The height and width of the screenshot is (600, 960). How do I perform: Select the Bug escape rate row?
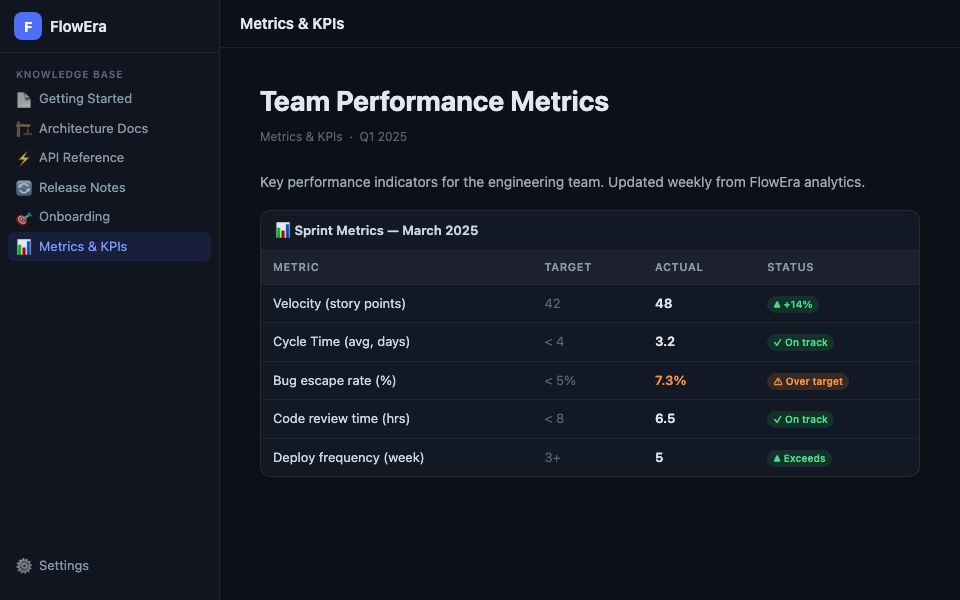point(335,381)
